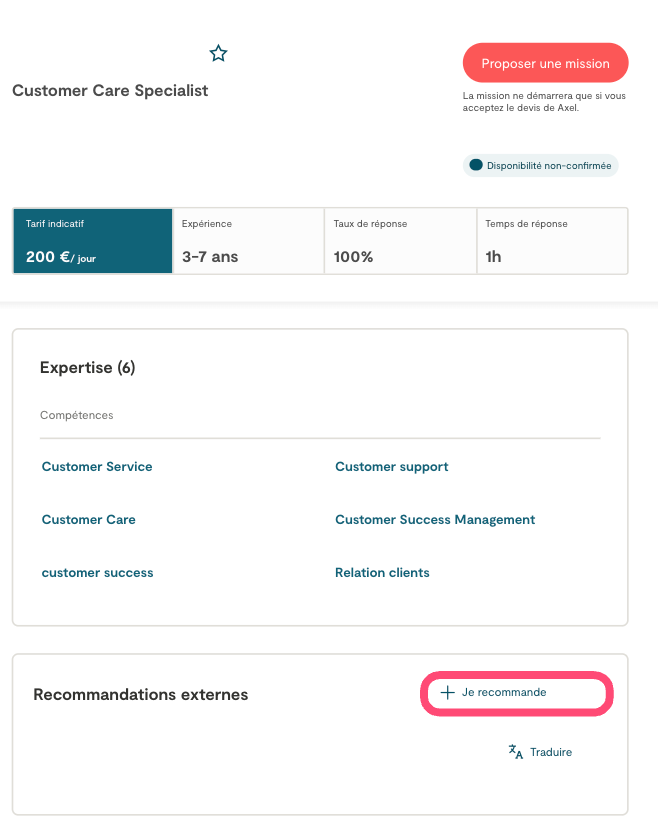Click the Tarif indicatif 200 € card

93,241
